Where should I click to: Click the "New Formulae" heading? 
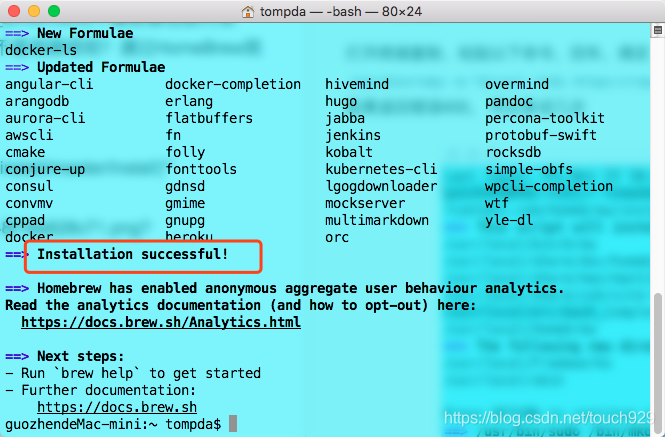click(85, 33)
